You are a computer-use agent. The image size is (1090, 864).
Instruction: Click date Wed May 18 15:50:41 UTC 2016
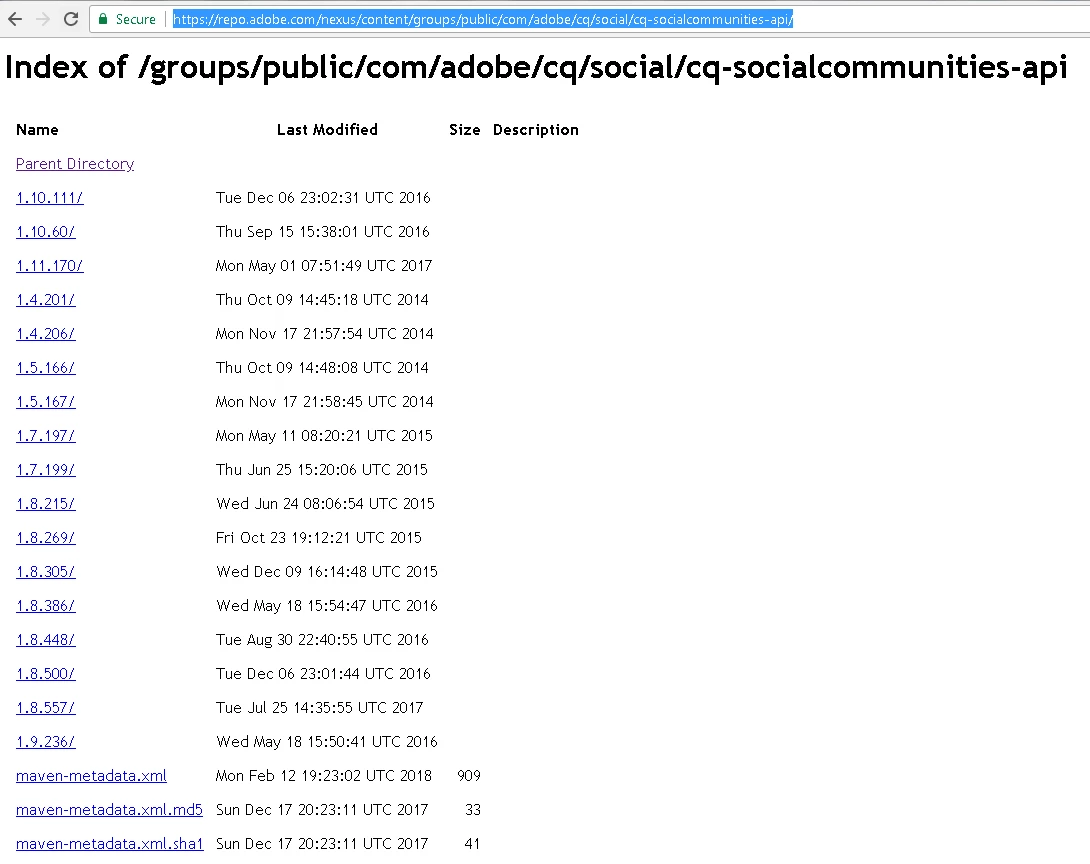point(327,743)
